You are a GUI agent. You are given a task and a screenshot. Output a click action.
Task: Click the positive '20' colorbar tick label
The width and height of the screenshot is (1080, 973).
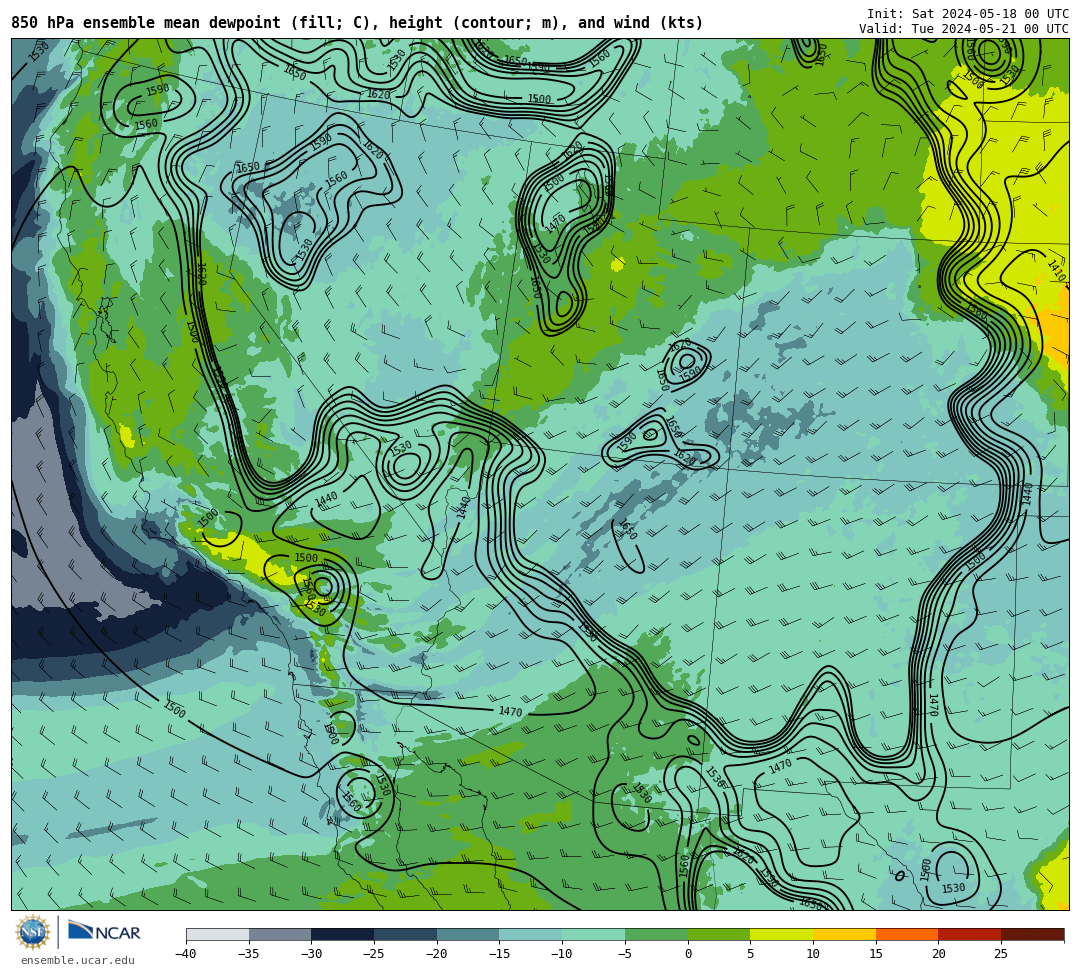pos(938,954)
